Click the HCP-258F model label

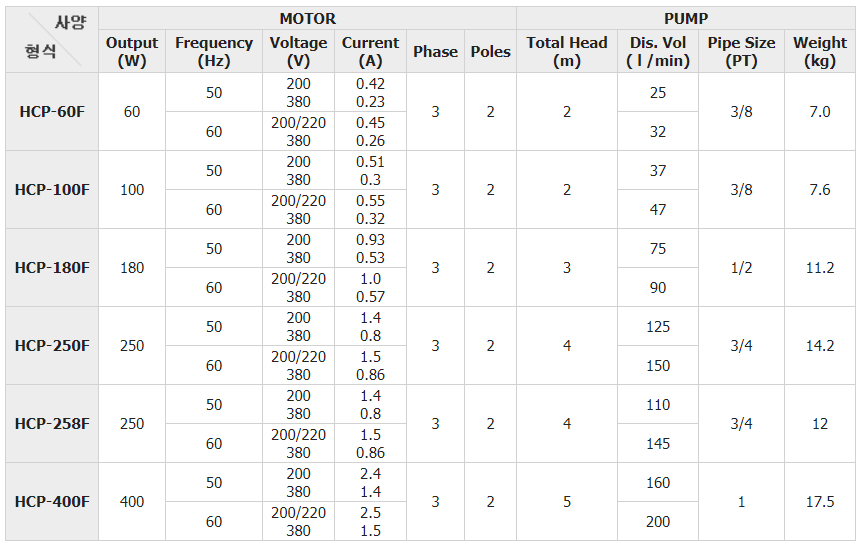(52, 424)
